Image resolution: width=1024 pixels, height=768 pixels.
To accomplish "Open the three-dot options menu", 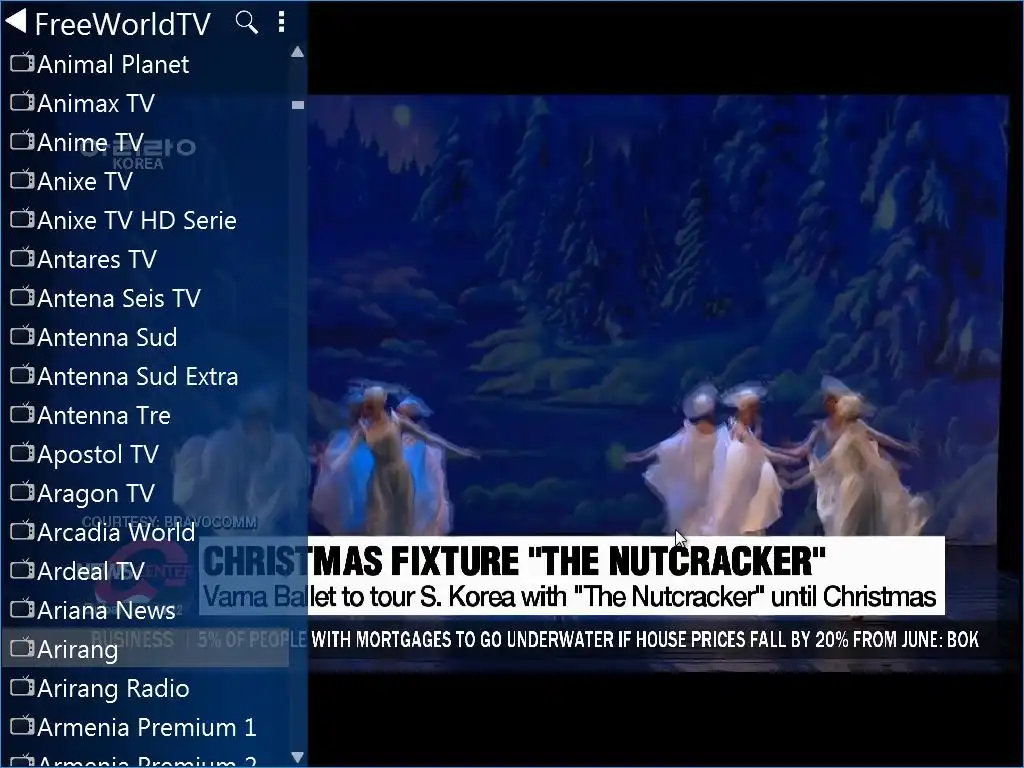I will (281, 22).
